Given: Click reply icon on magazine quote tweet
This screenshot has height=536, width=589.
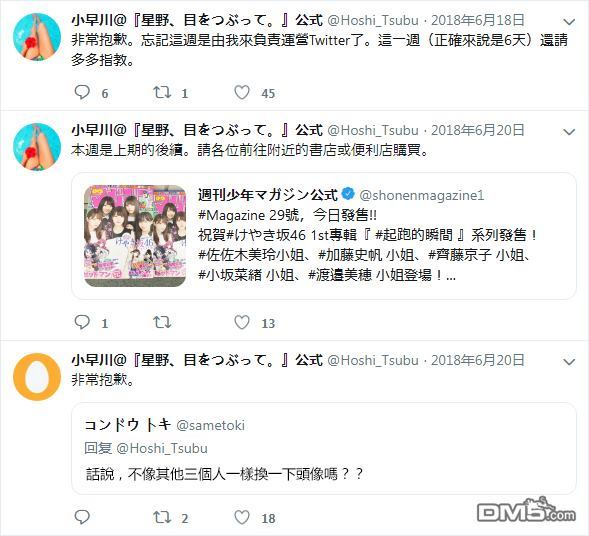Looking at the screenshot, I should point(82,322).
